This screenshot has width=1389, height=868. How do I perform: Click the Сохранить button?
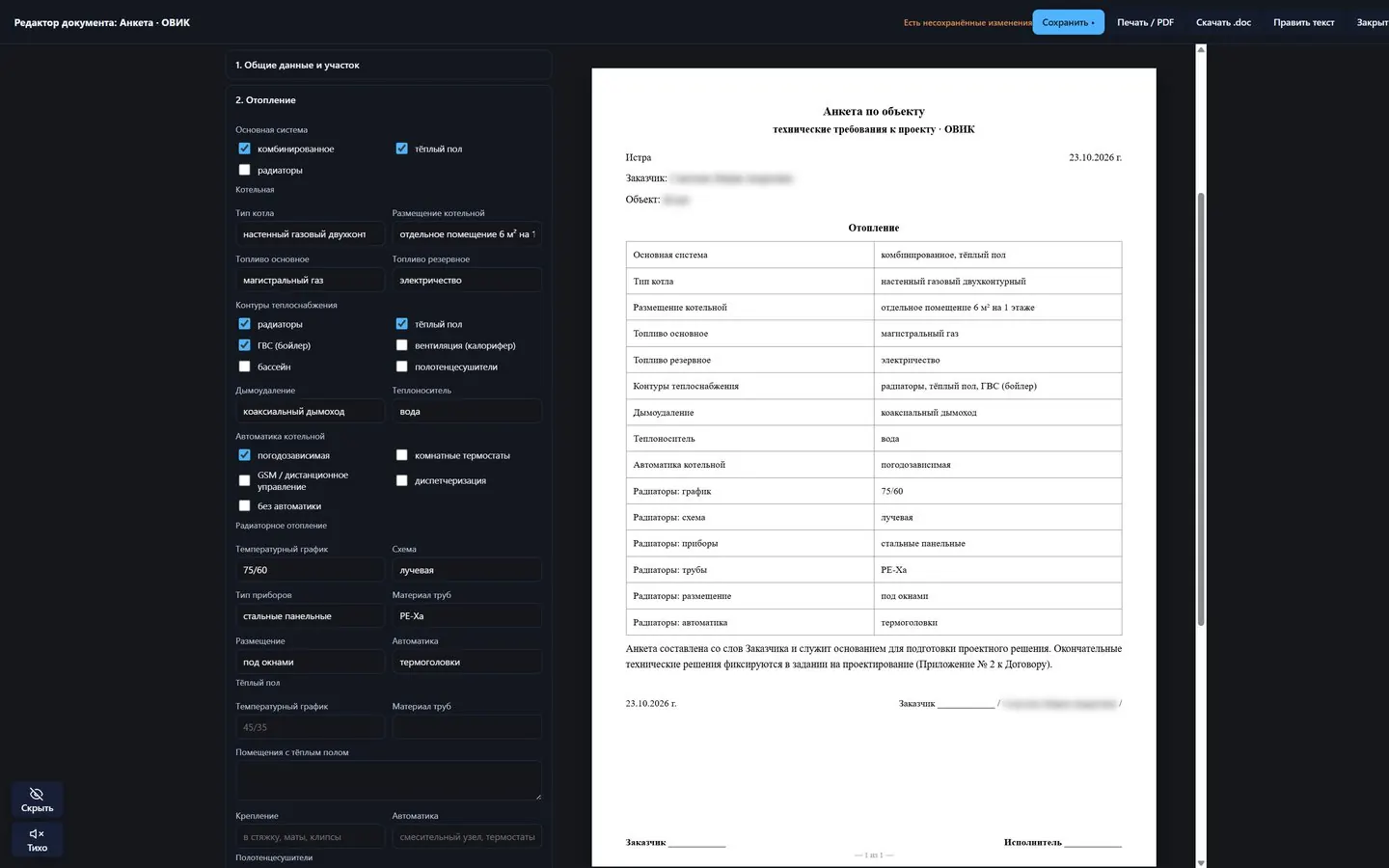click(1068, 22)
